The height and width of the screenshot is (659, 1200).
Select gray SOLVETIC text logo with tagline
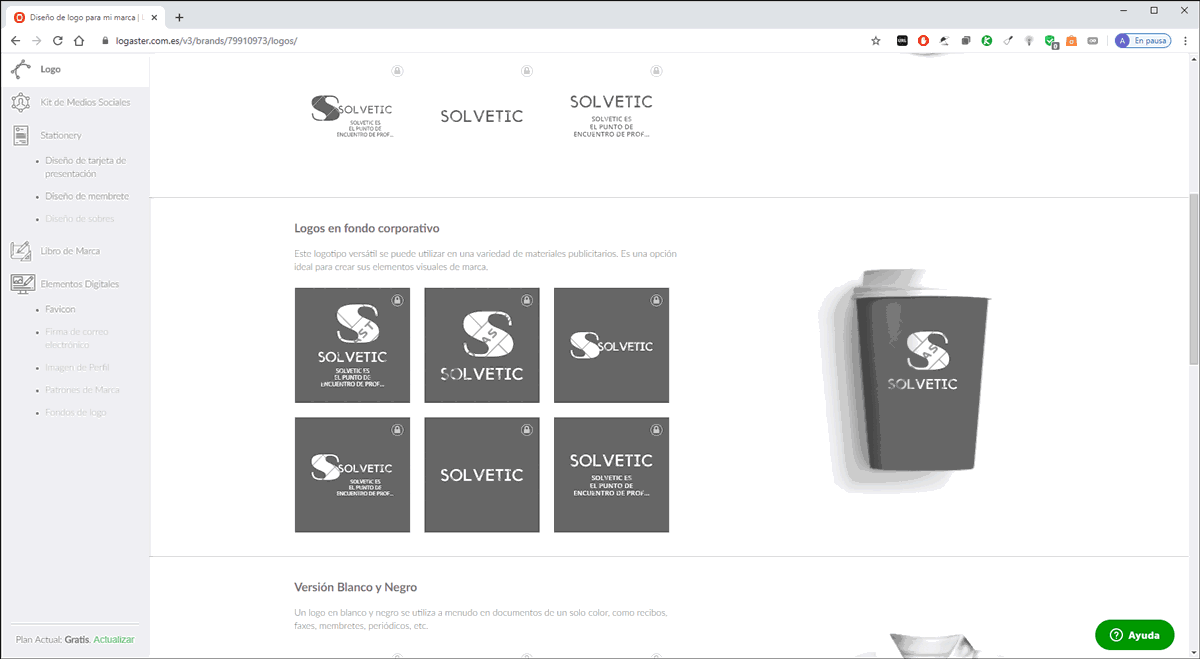(611, 475)
